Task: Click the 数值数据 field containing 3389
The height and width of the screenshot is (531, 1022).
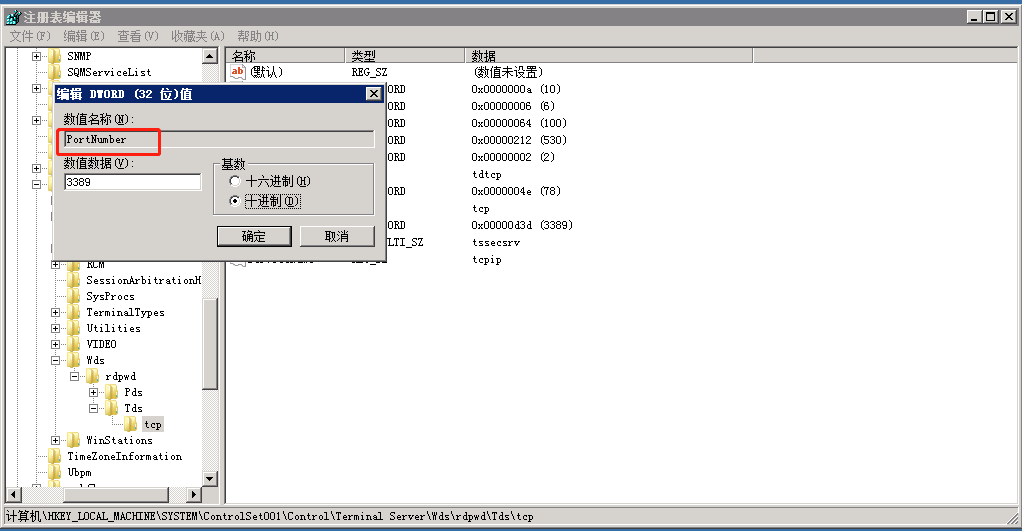Action: [132, 182]
